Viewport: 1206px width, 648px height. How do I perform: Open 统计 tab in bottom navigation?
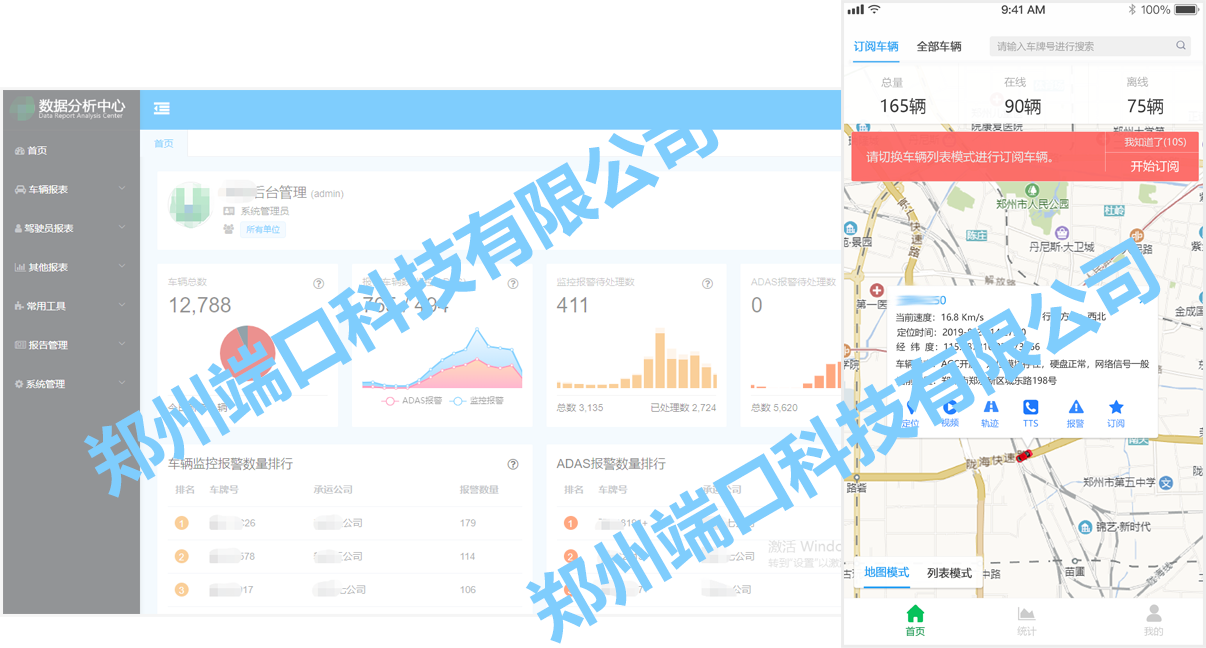tap(1026, 620)
